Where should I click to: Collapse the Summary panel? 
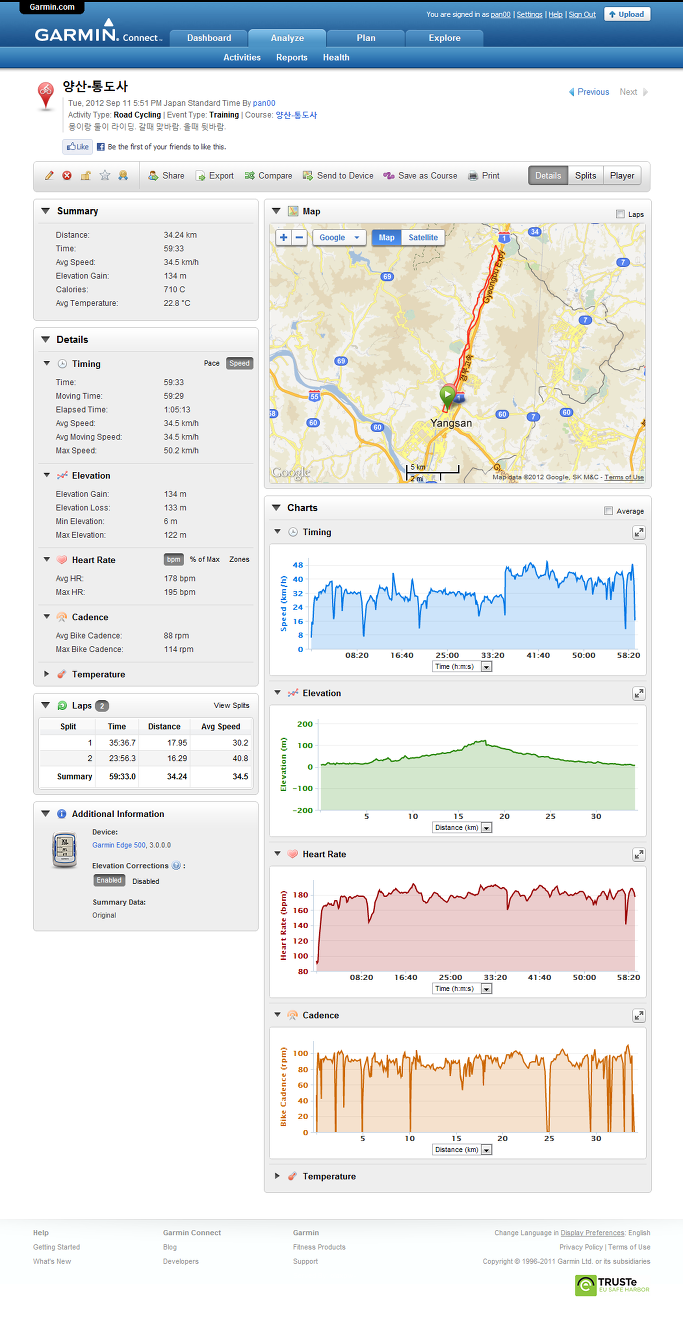pyautogui.click(x=45, y=211)
